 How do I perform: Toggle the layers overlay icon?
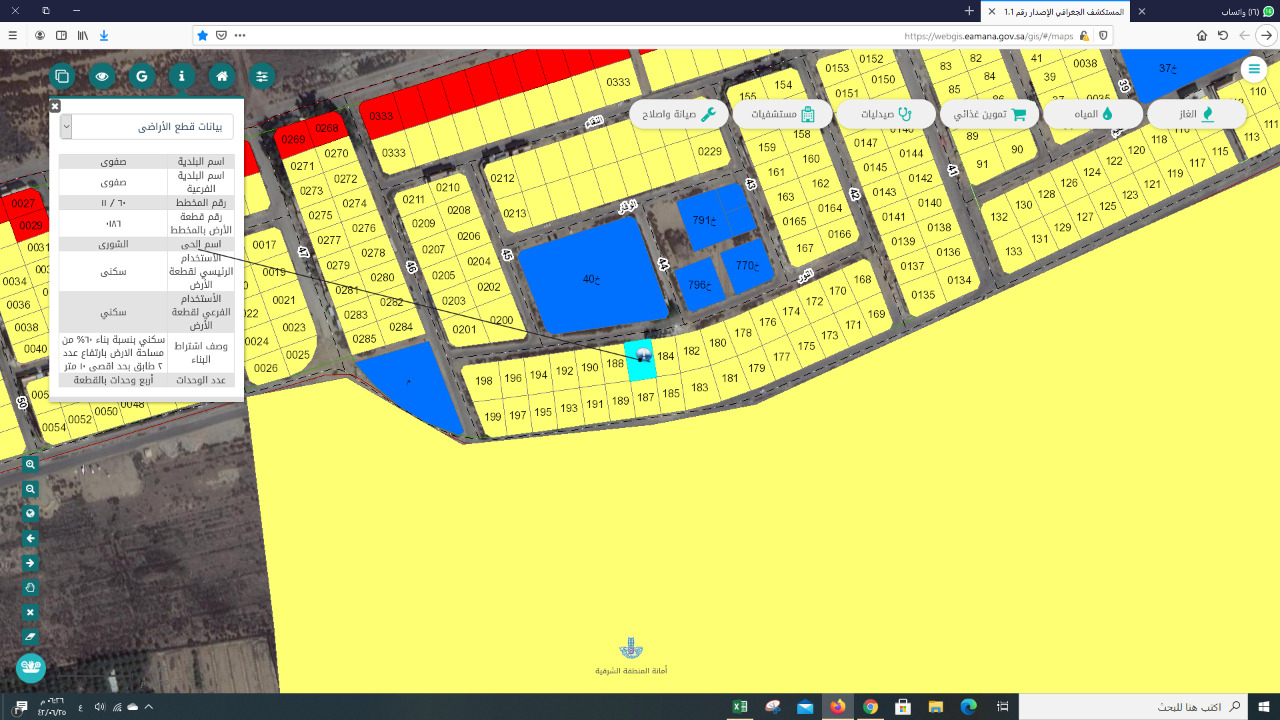click(x=62, y=76)
